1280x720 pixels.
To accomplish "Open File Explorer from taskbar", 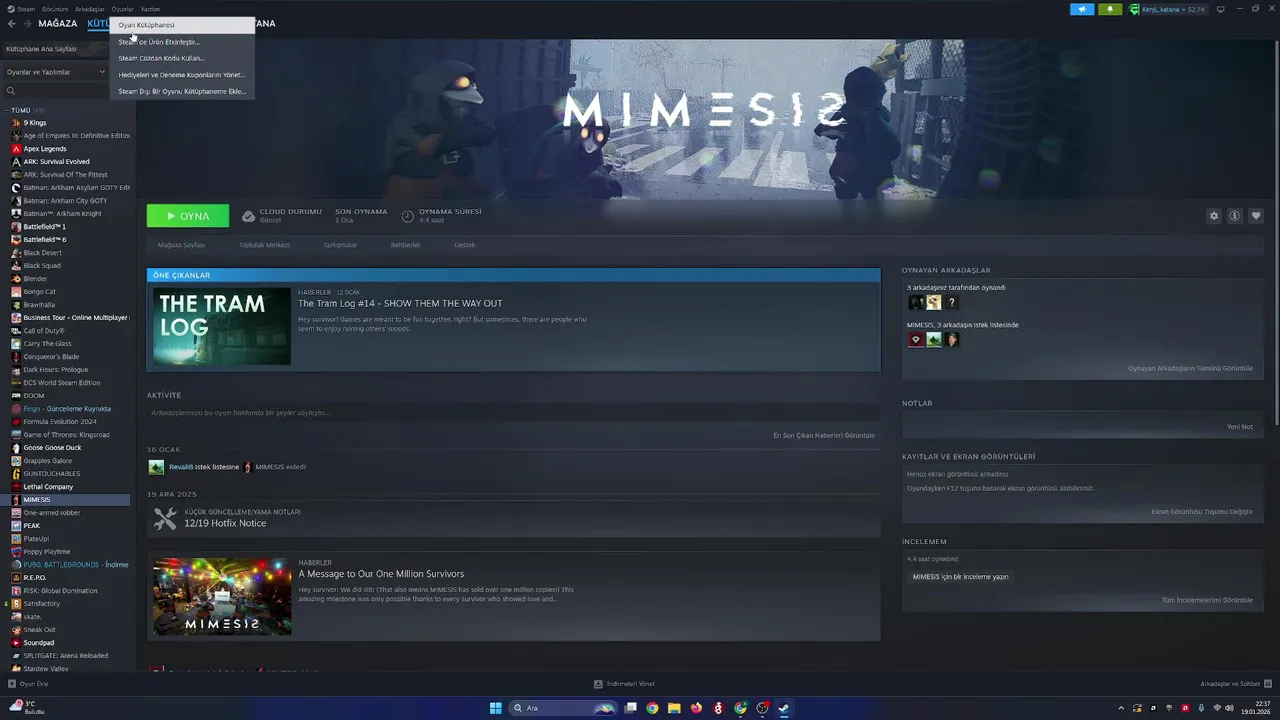I will point(674,708).
